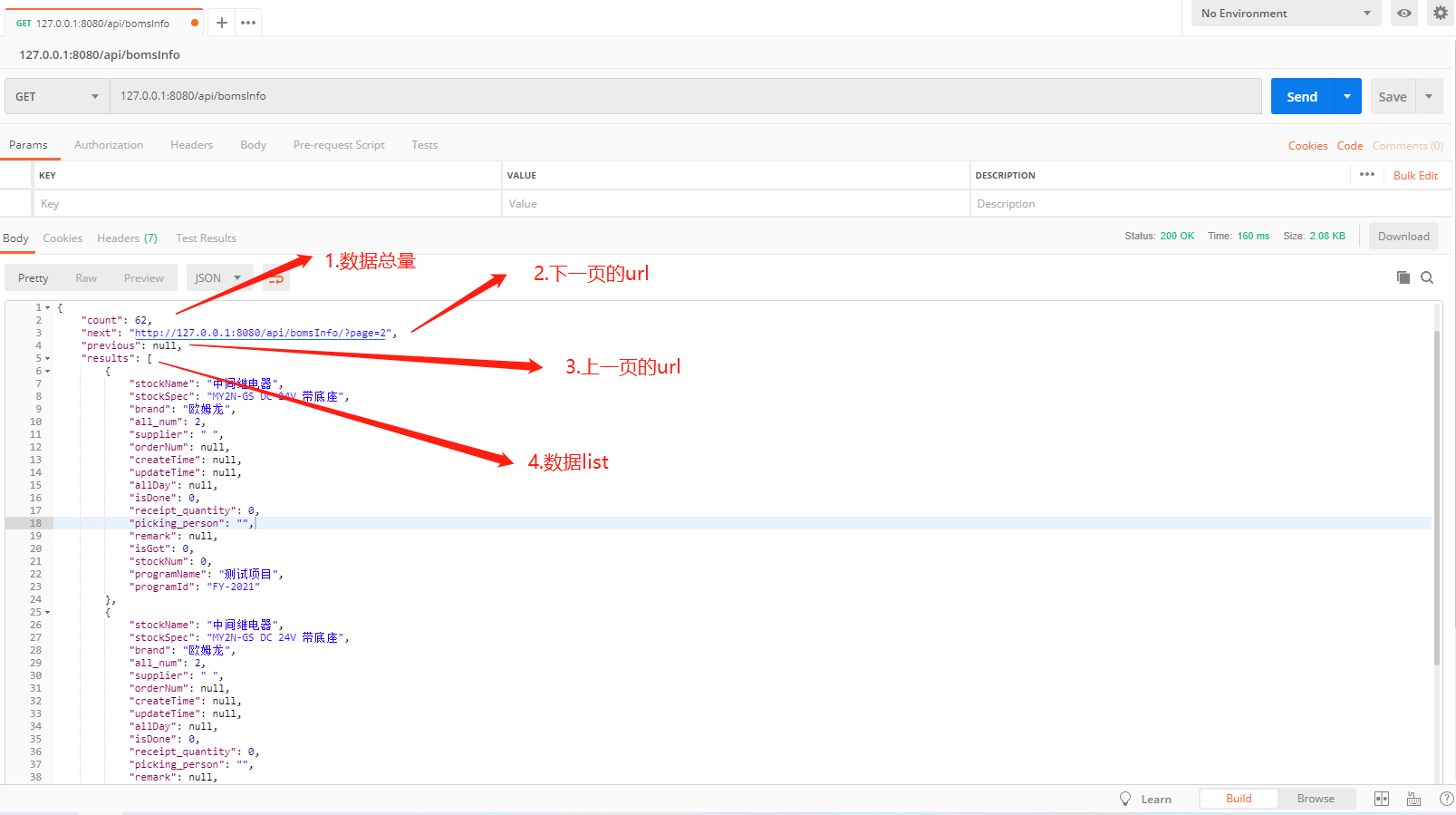Screen dimensions: 1456x815
Task: Open the params column options ellipsis
Action: [1367, 174]
